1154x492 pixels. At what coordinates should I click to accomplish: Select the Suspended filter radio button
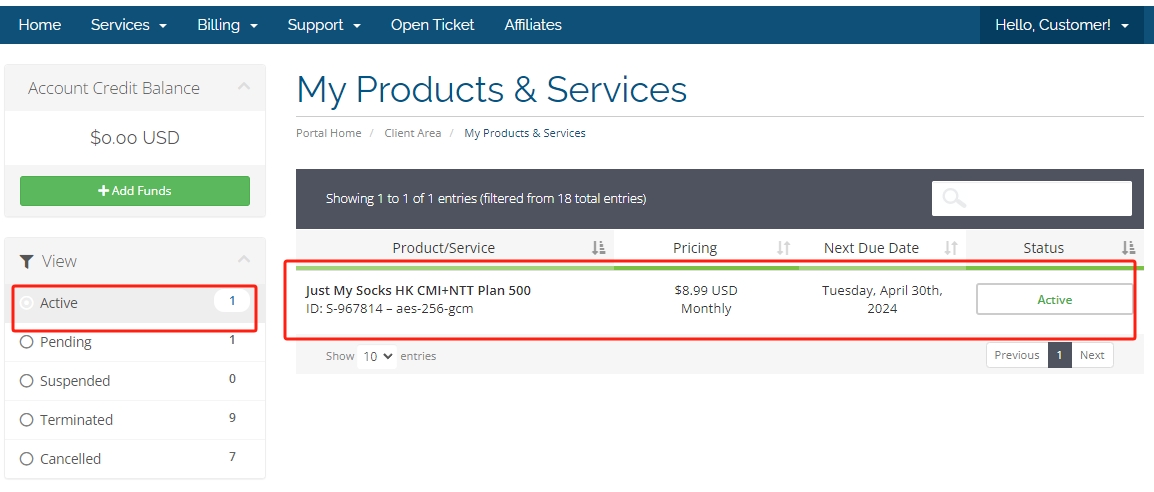click(x=26, y=381)
